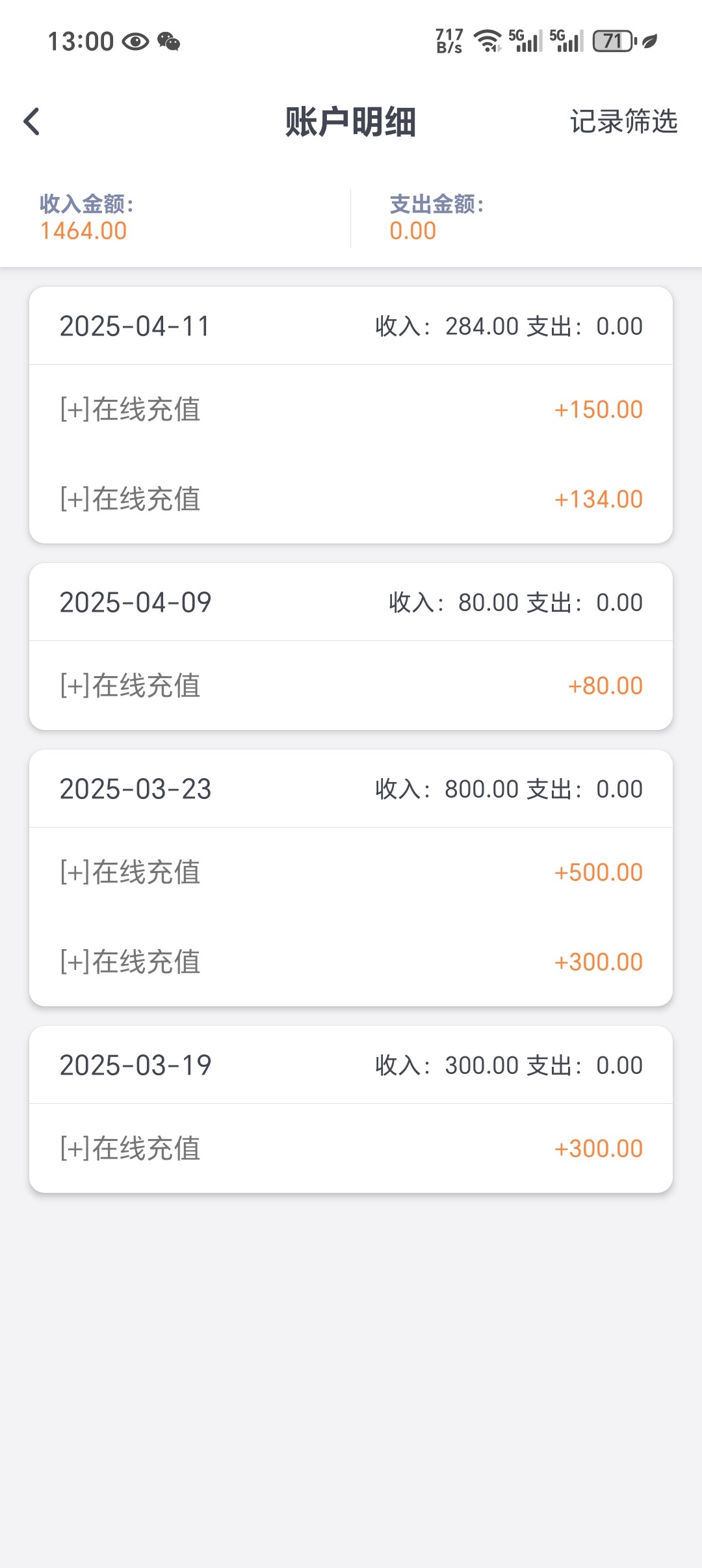The image size is (702, 1568).
Task: Open the +134.00 在线充值 entry
Action: click(x=351, y=499)
